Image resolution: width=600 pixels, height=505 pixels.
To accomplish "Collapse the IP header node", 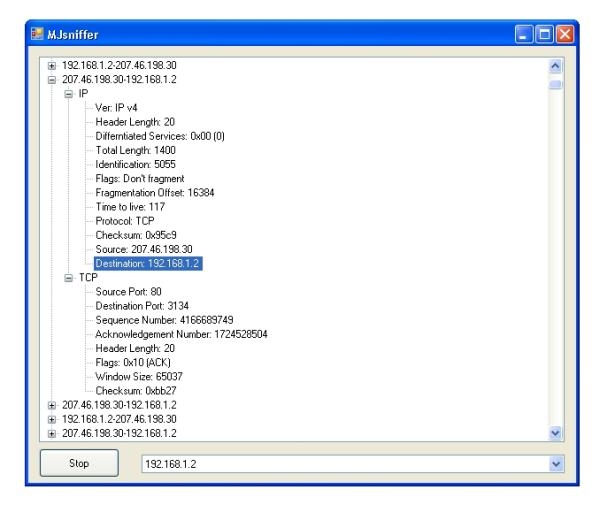I will coord(68,94).
